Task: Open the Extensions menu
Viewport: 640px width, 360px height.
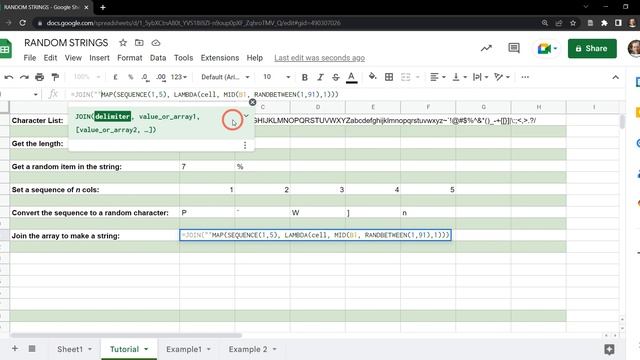Action: [220, 58]
